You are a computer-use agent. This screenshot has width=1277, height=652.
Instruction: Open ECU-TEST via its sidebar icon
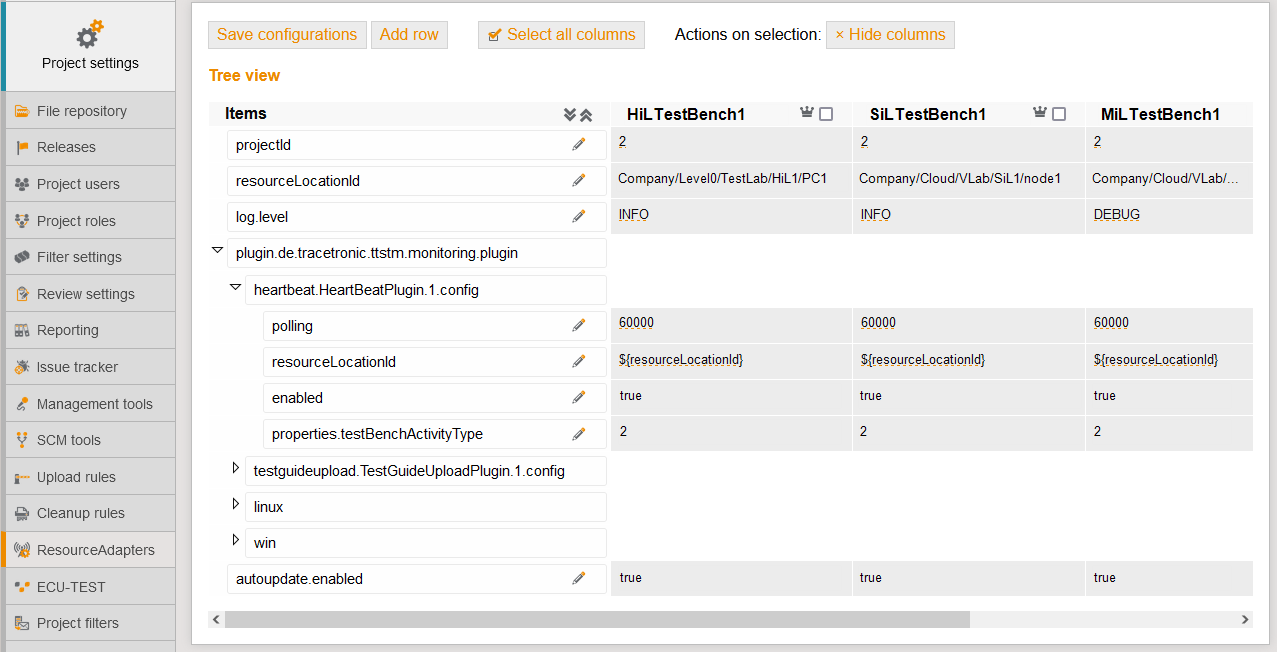tap(22, 586)
